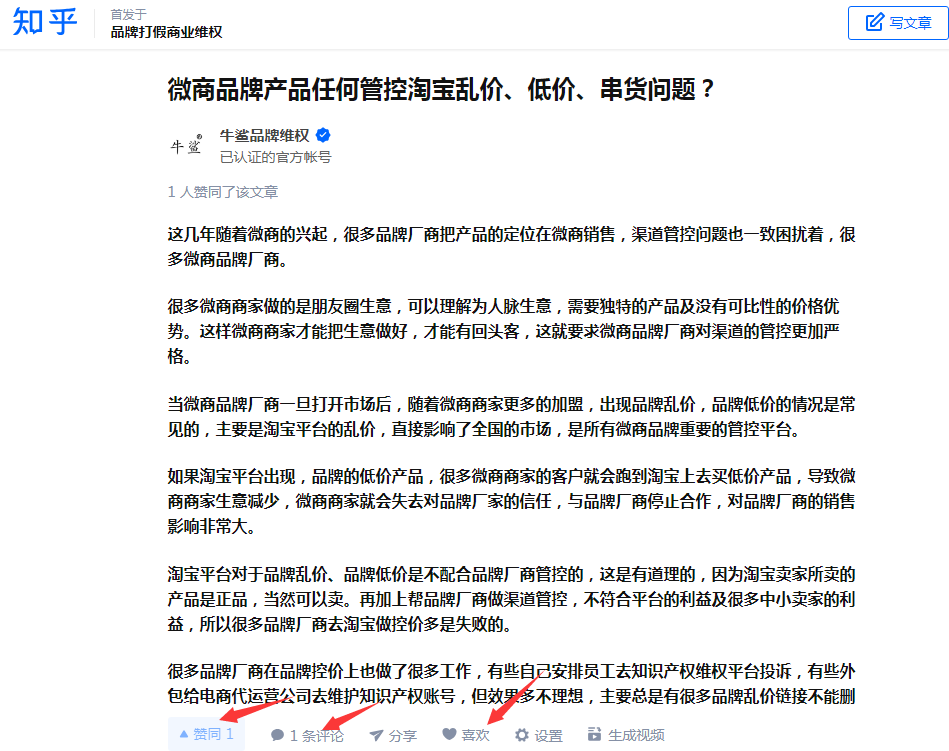Open the 1 条评论 comments
This screenshot has height=751, width=949.
pyautogui.click(x=307, y=735)
